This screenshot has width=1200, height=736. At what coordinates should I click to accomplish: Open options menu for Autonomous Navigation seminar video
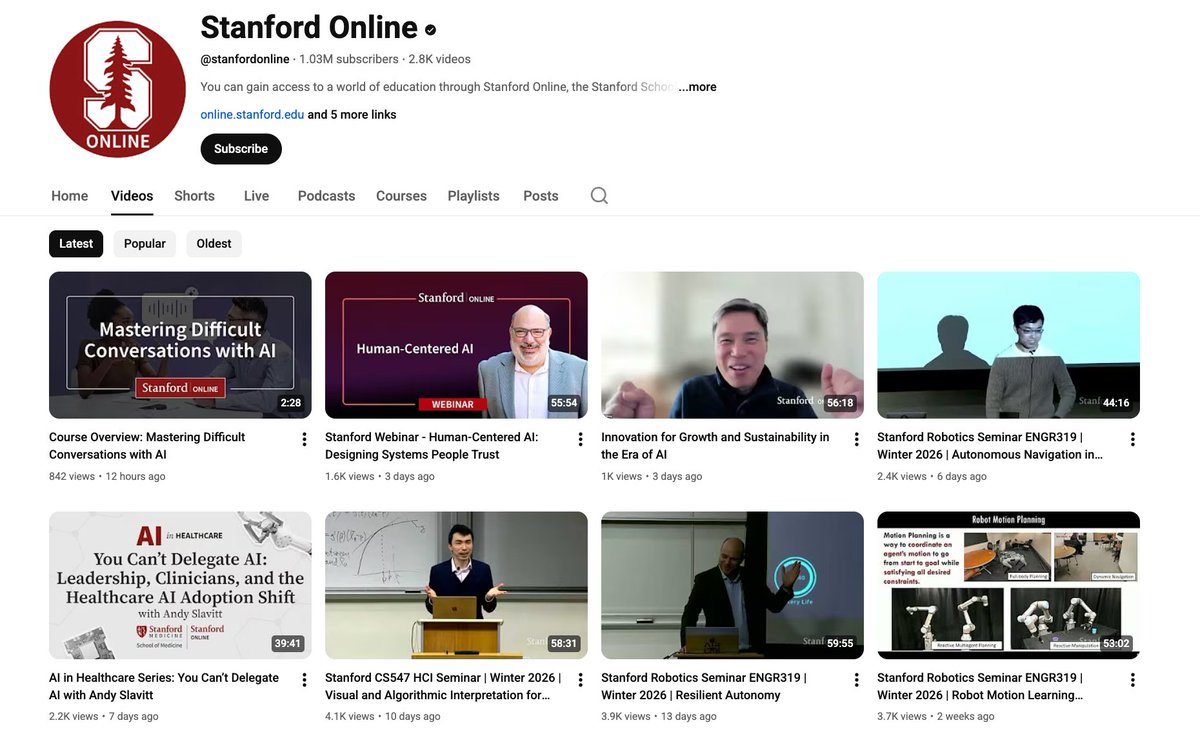(1132, 439)
